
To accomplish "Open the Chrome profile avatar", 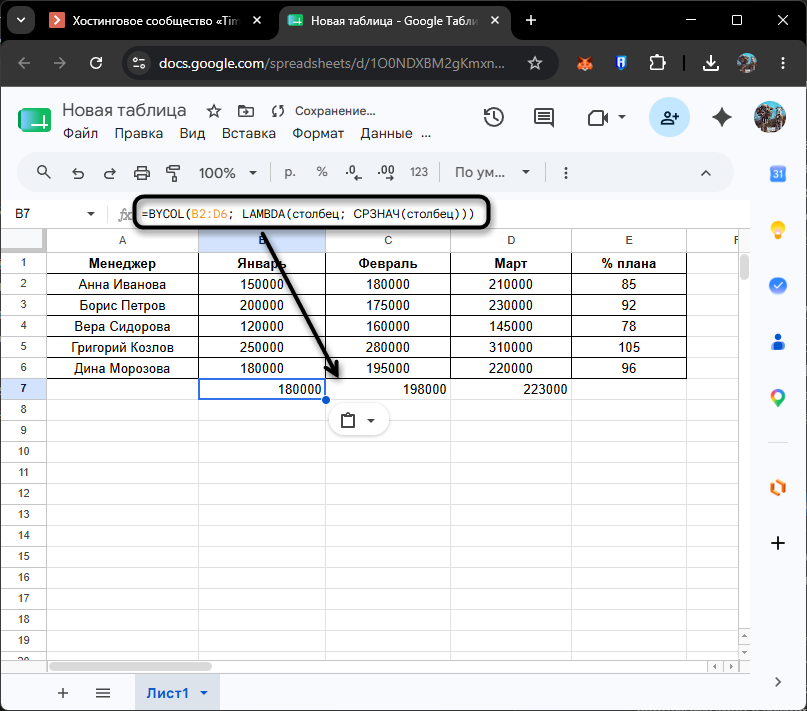I will coord(747,63).
